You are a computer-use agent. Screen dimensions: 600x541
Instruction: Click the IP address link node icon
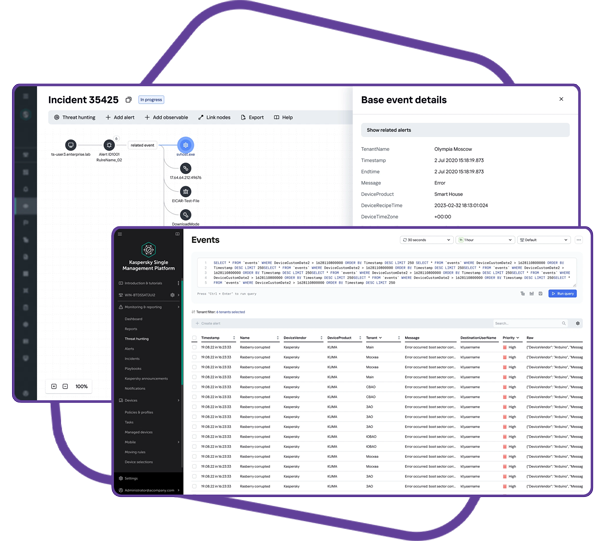pos(185,168)
